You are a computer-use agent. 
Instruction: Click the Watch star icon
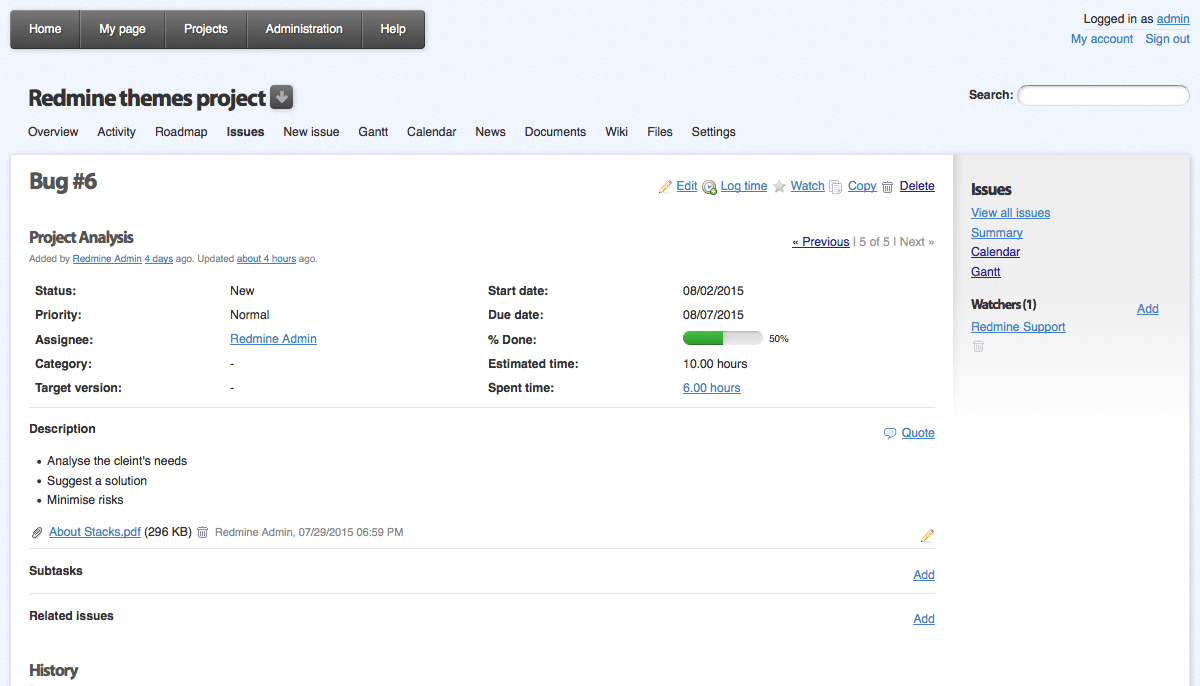tap(779, 187)
